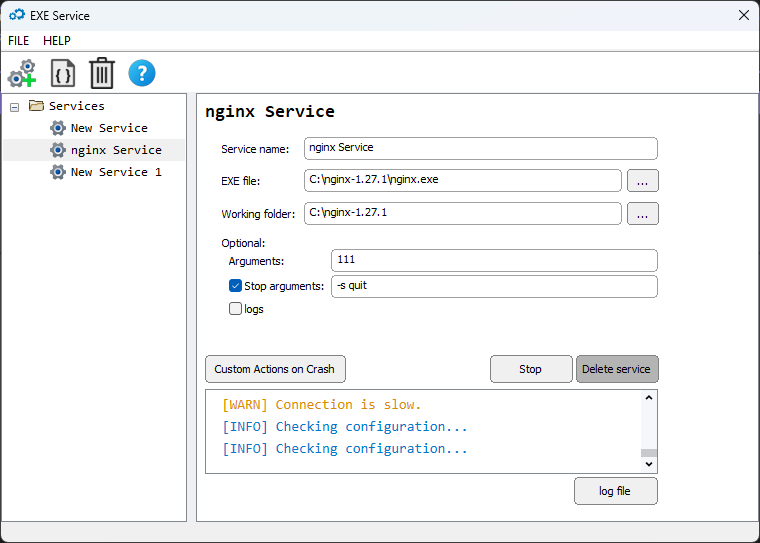This screenshot has width=760, height=543.
Task: Click the log scrollbar up arrow
Action: coord(649,398)
